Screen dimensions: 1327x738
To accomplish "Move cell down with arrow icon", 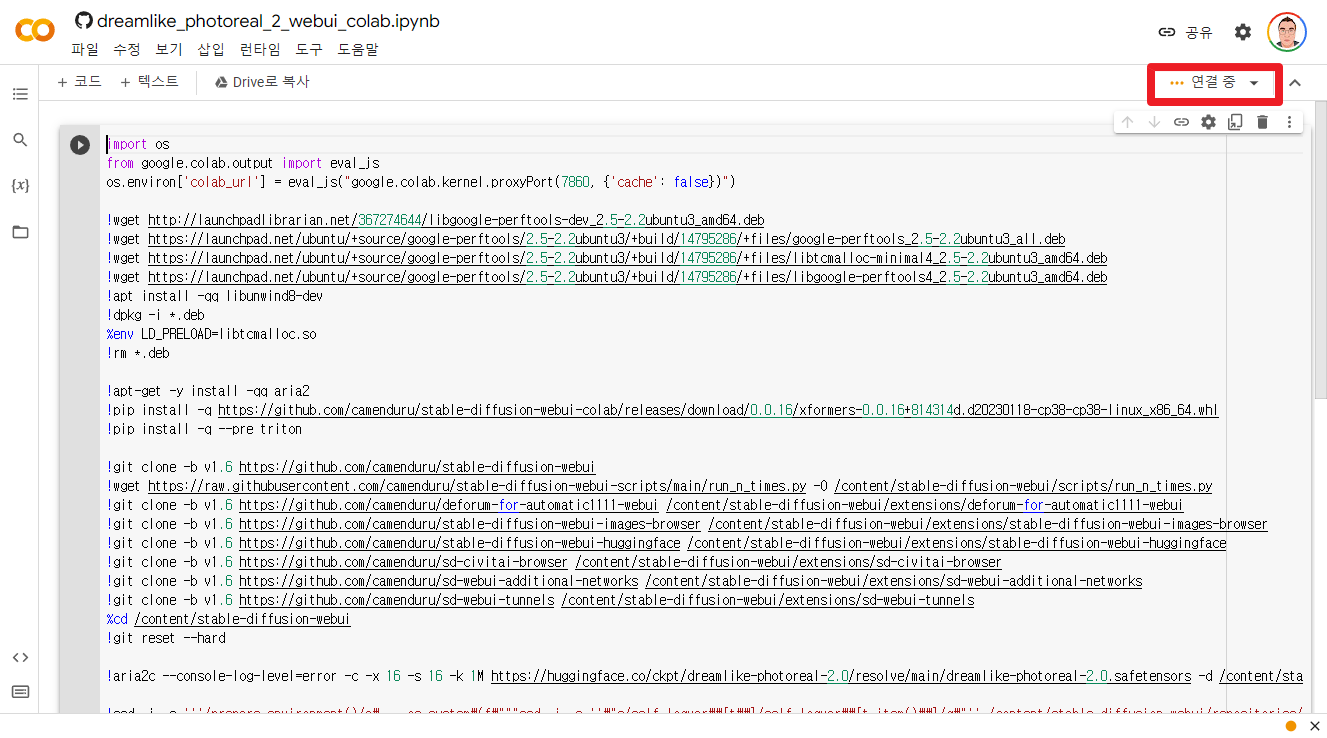I will click(x=1154, y=122).
